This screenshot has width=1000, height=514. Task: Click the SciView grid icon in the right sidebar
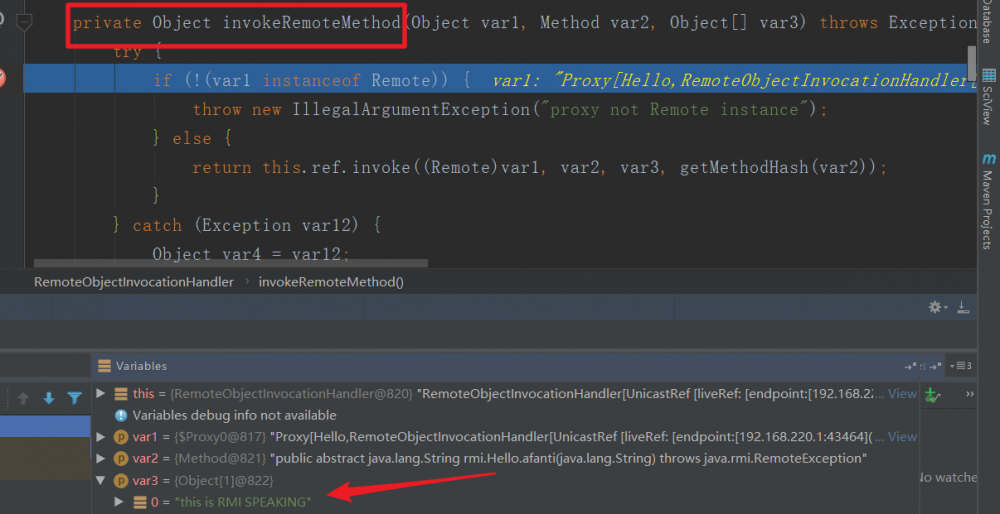pyautogui.click(x=988, y=76)
